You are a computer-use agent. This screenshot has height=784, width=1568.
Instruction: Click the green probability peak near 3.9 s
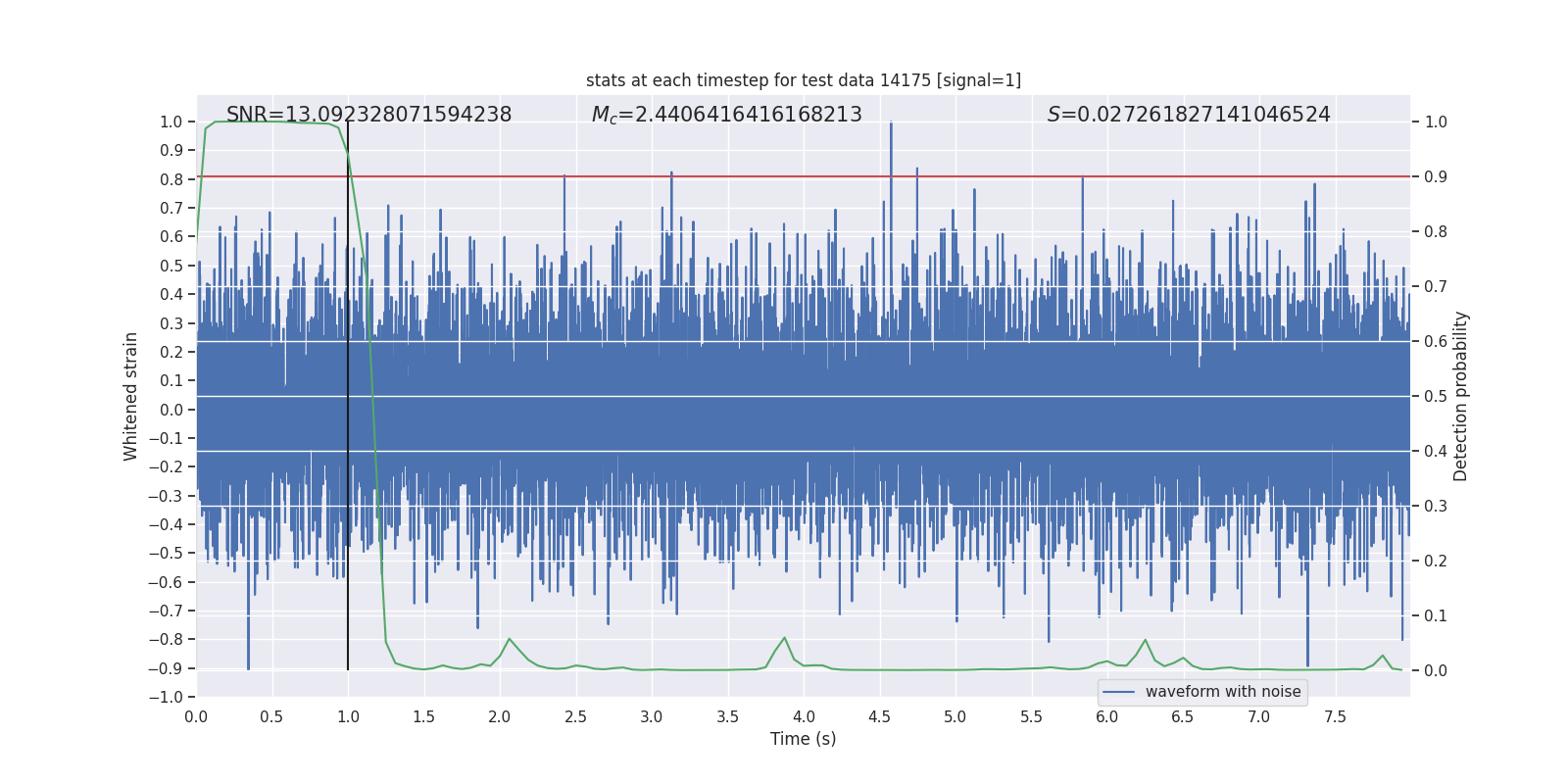click(784, 639)
